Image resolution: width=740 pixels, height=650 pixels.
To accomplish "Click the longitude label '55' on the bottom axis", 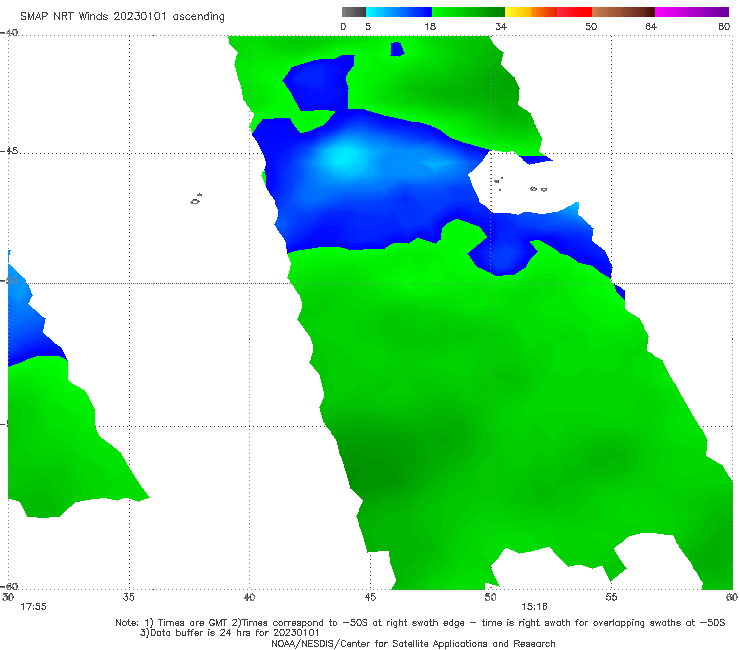I will [x=611, y=597].
